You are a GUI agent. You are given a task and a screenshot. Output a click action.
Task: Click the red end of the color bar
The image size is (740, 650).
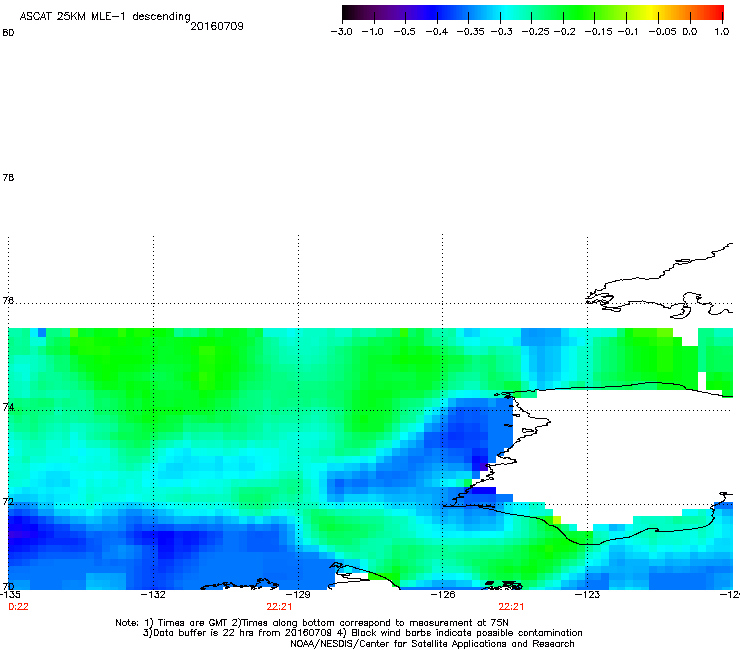click(717, 12)
